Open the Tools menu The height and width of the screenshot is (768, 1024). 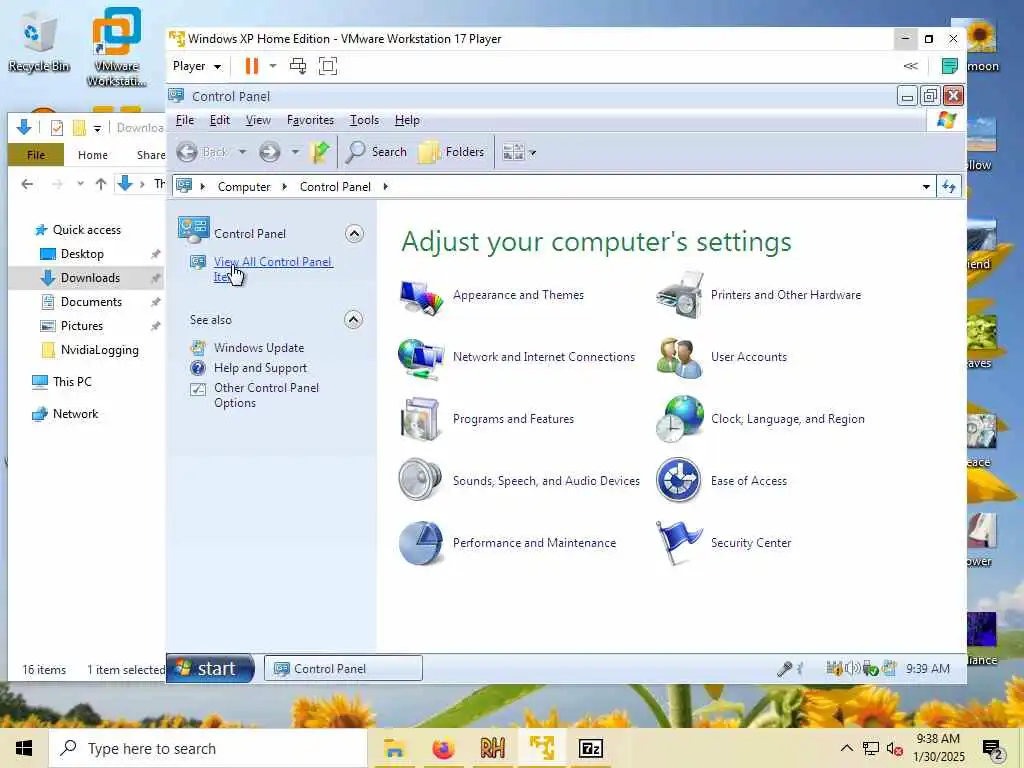[364, 120]
